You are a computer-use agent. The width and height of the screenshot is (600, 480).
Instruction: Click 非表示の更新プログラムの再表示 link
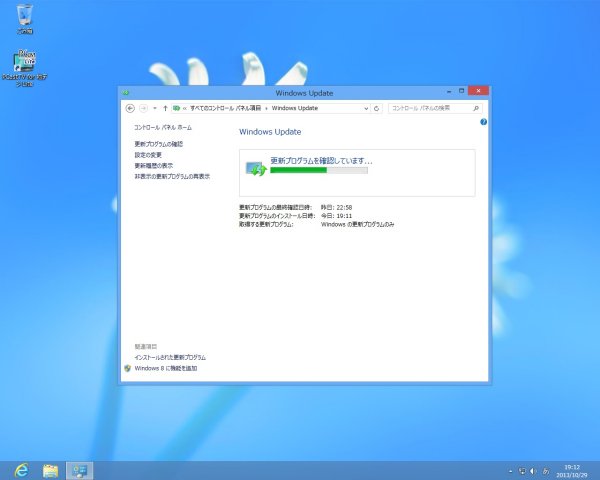click(172, 176)
